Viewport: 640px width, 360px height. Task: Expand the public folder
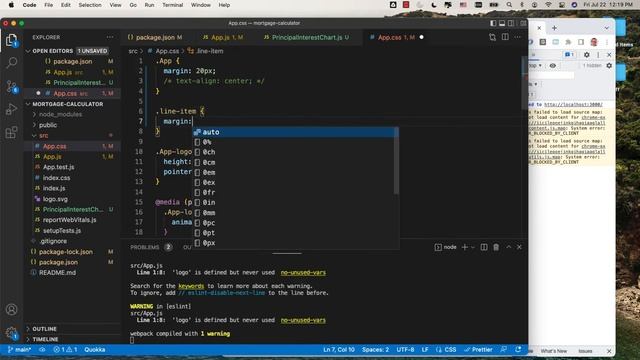[48, 125]
